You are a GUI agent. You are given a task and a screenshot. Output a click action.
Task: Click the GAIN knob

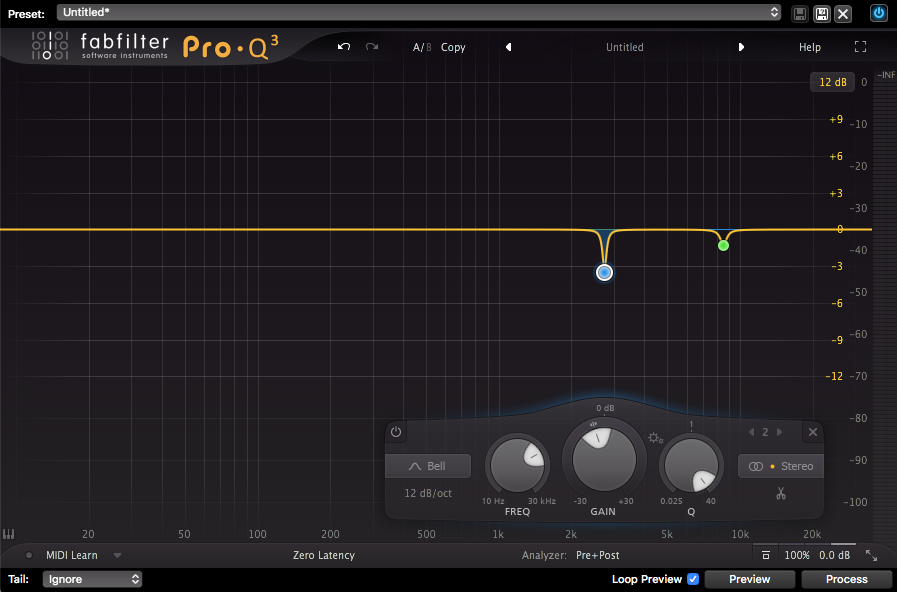[604, 459]
